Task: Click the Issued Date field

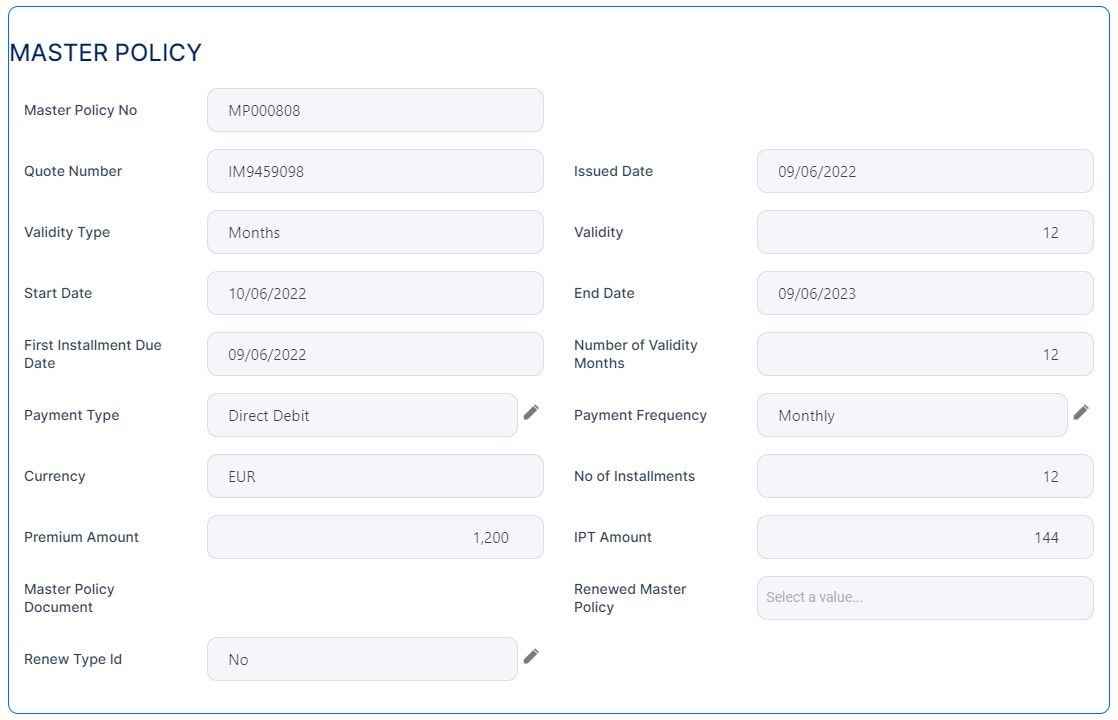Action: pos(924,171)
